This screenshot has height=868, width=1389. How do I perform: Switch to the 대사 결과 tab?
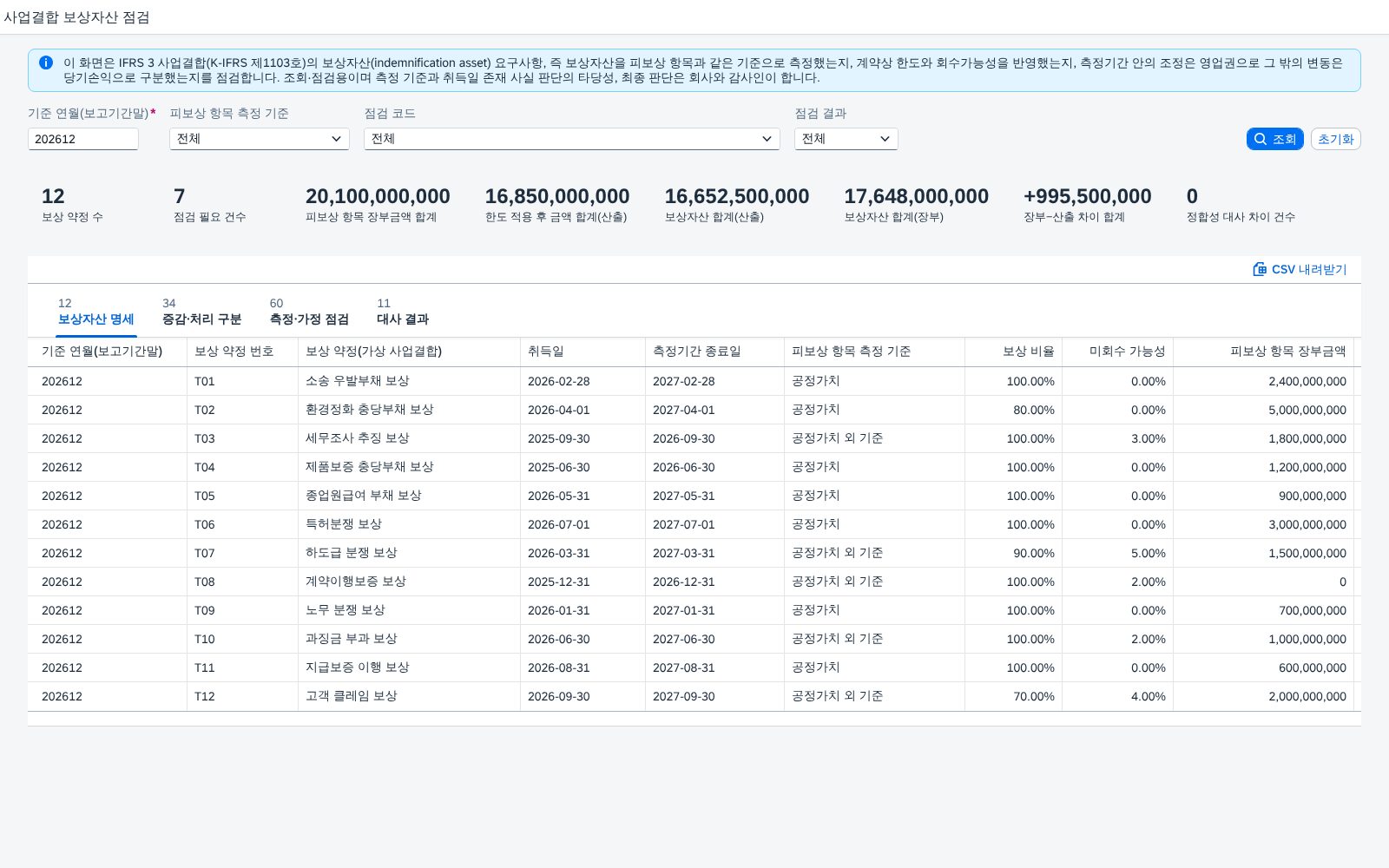coord(403,312)
